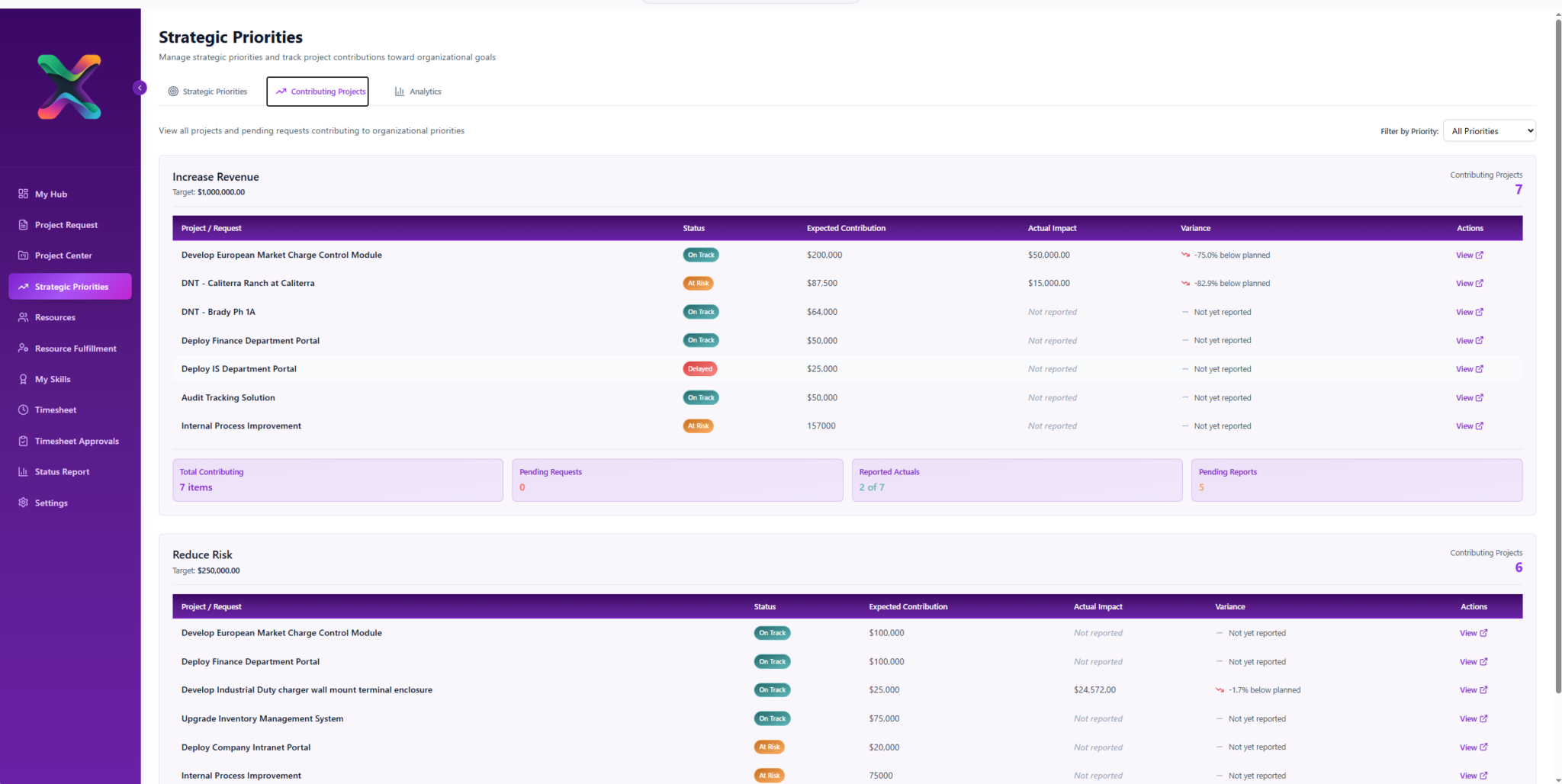Click the Settings gear icon
Image resolution: width=1562 pixels, height=784 pixels.
click(23, 503)
